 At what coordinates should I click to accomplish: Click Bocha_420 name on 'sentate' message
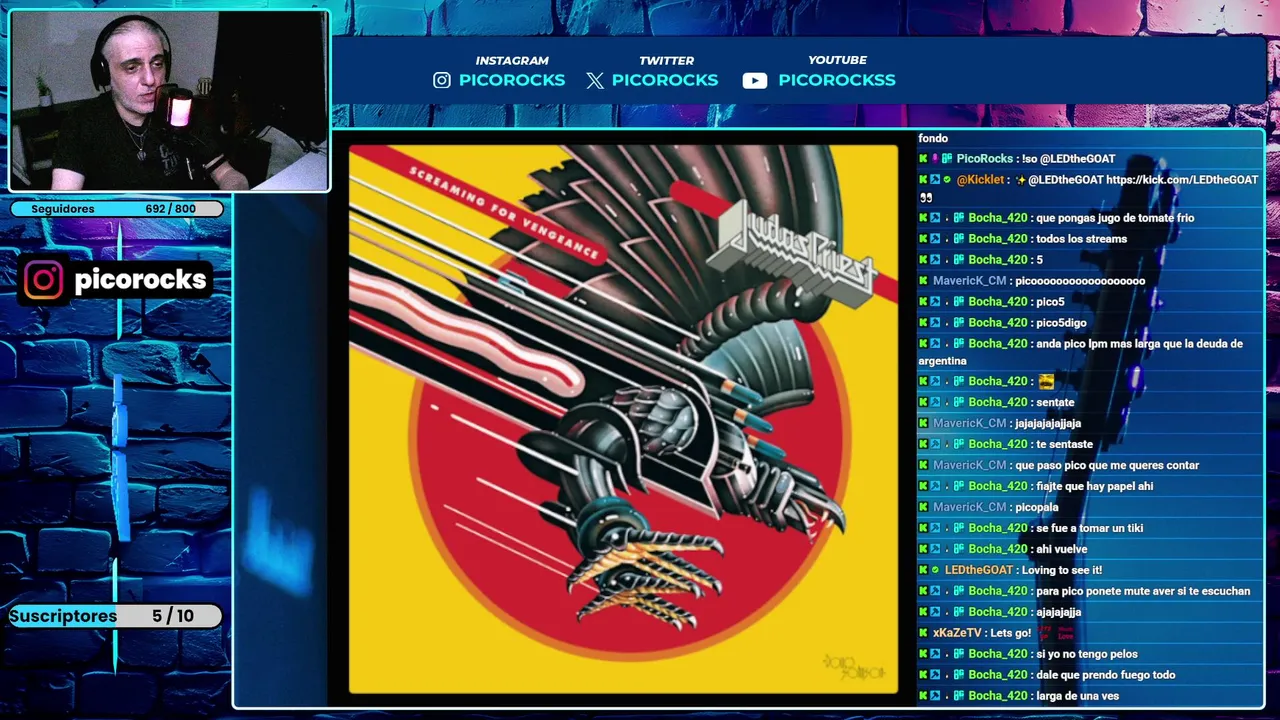click(998, 402)
